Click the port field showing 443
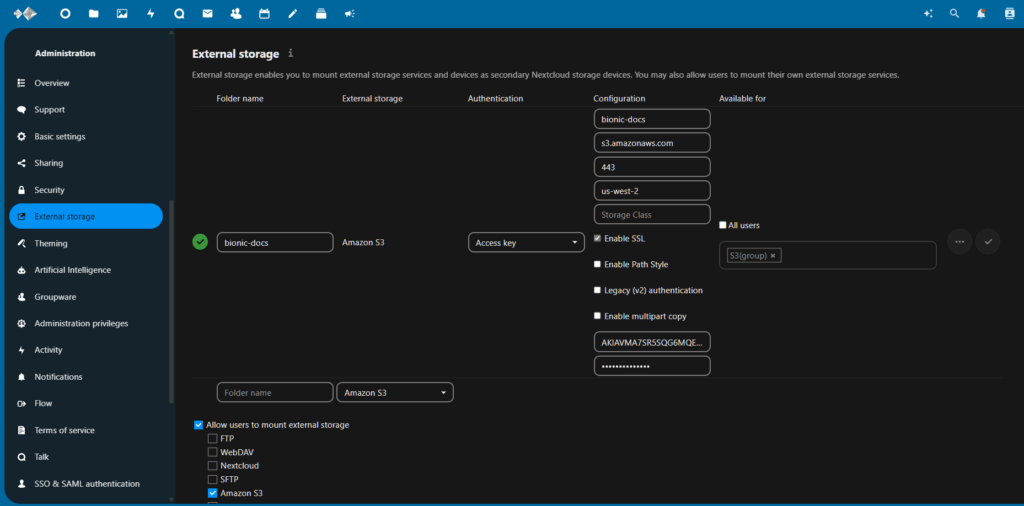 tap(652, 166)
